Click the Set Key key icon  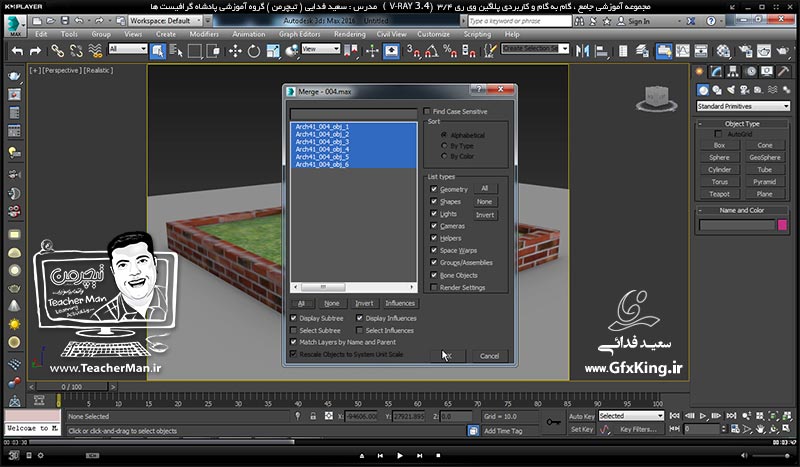pos(554,423)
